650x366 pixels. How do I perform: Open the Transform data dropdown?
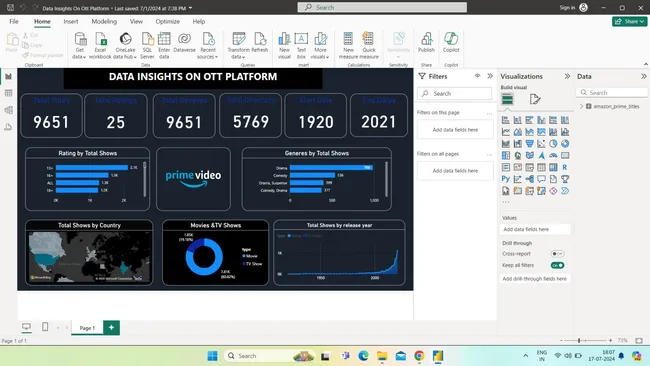[238, 46]
